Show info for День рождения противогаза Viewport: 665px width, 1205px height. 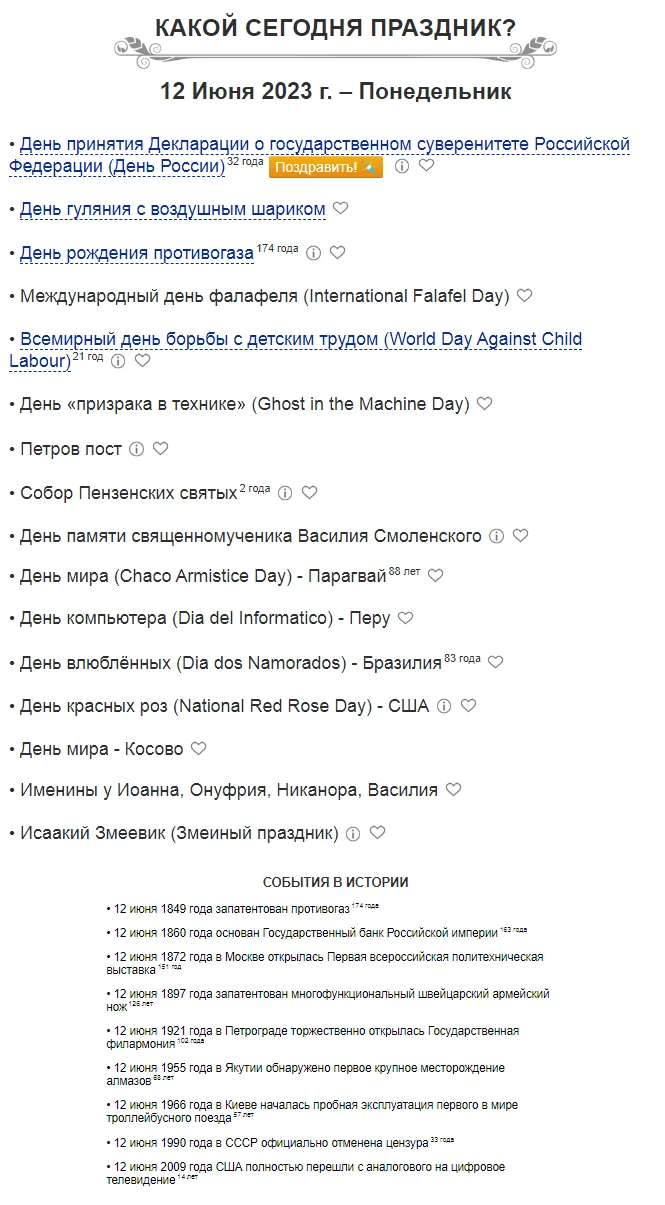coord(313,253)
